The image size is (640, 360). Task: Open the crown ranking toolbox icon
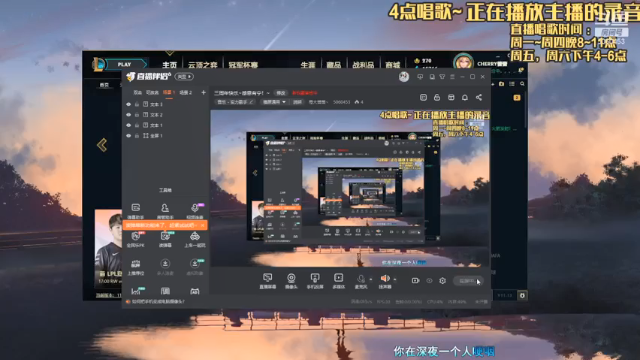click(136, 267)
